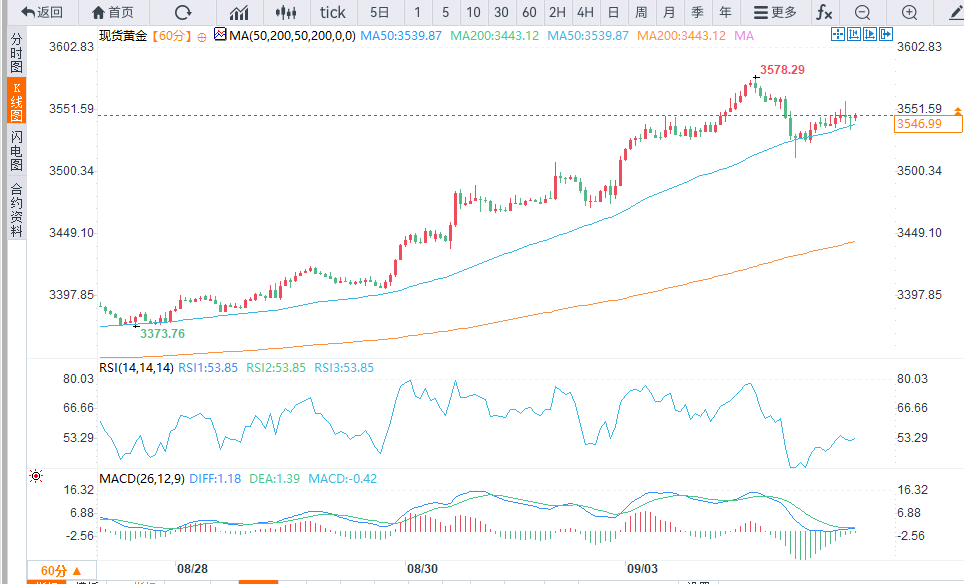Click the exit-arrow panel icon
The height and width of the screenshot is (584, 964).
885,34
